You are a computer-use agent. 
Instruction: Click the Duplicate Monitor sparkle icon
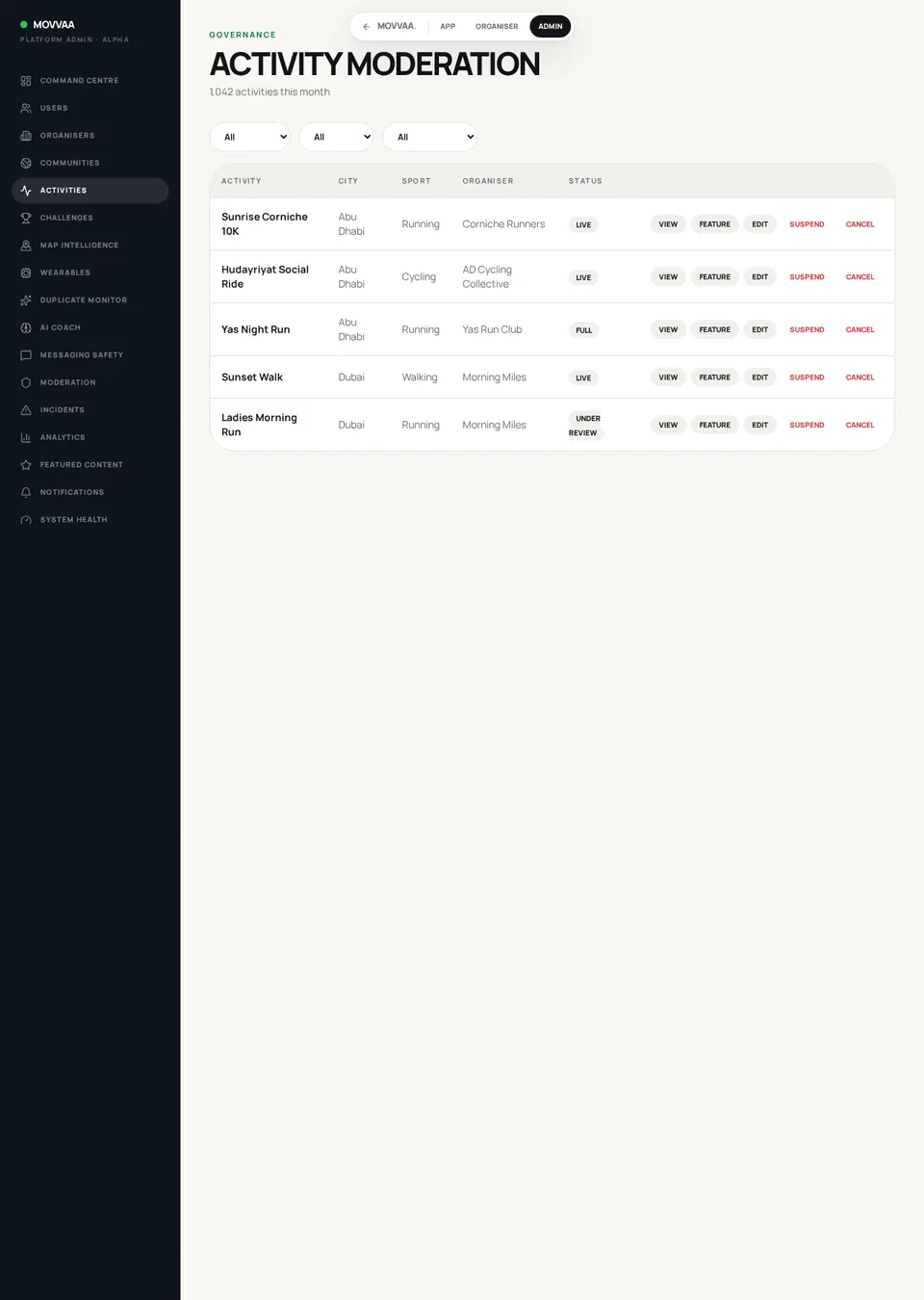(x=26, y=300)
